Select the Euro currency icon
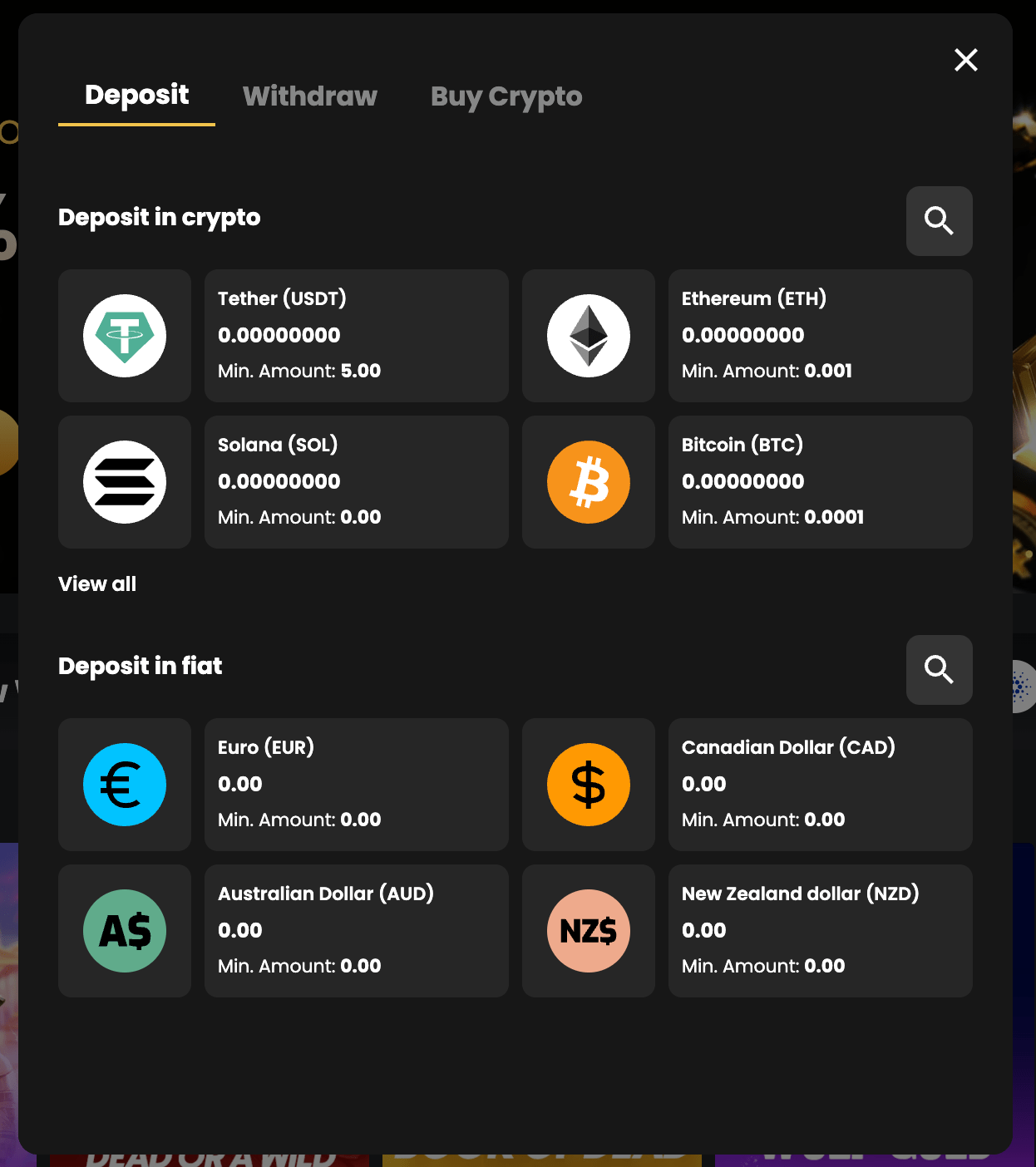The width and height of the screenshot is (1036, 1167). click(124, 784)
